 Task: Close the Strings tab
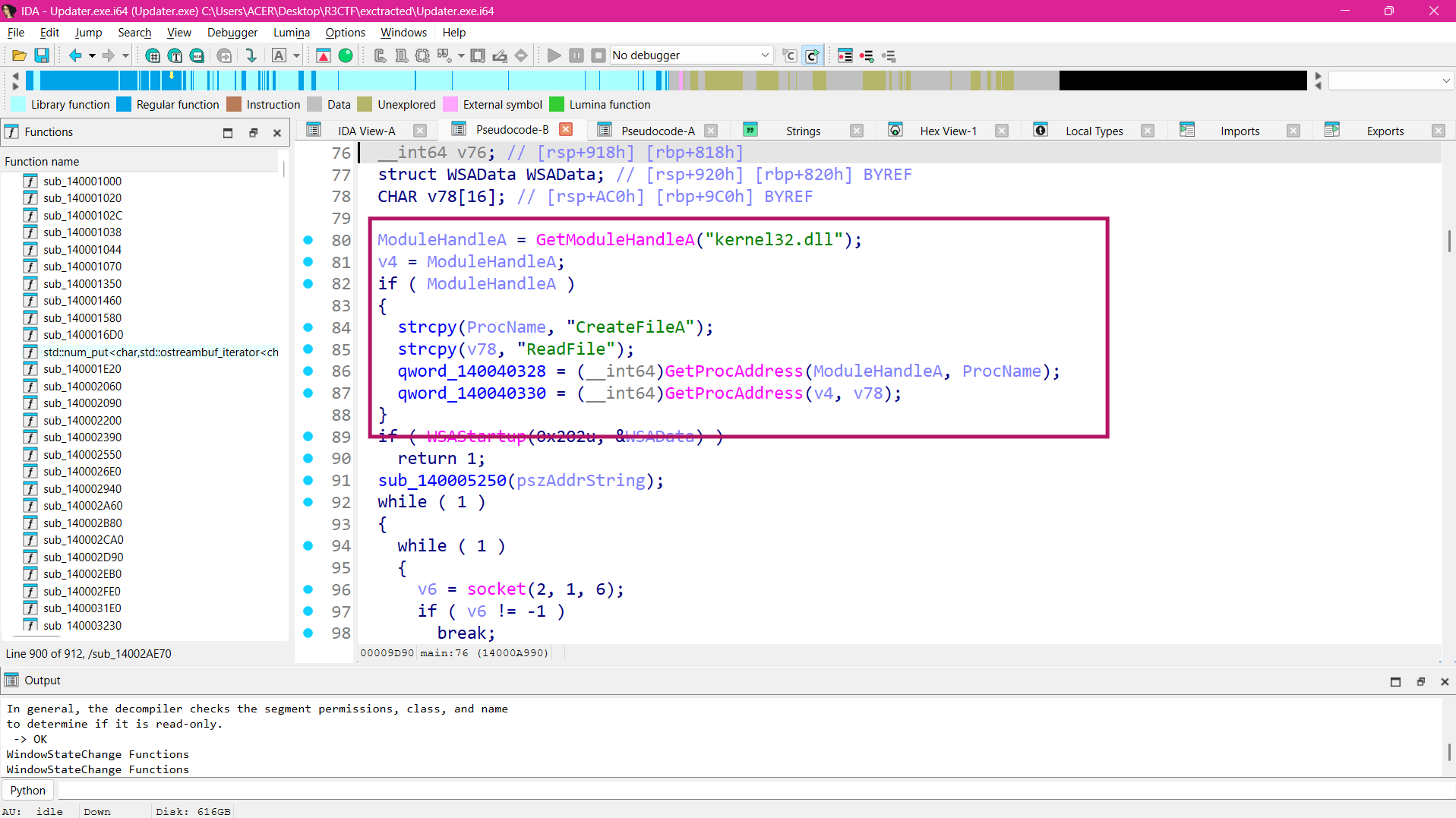(x=857, y=131)
